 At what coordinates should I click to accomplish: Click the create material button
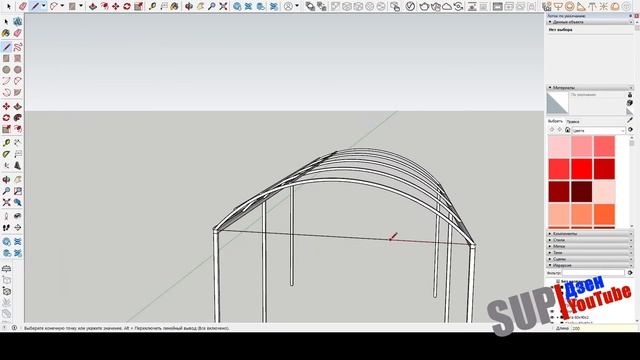click(x=630, y=103)
